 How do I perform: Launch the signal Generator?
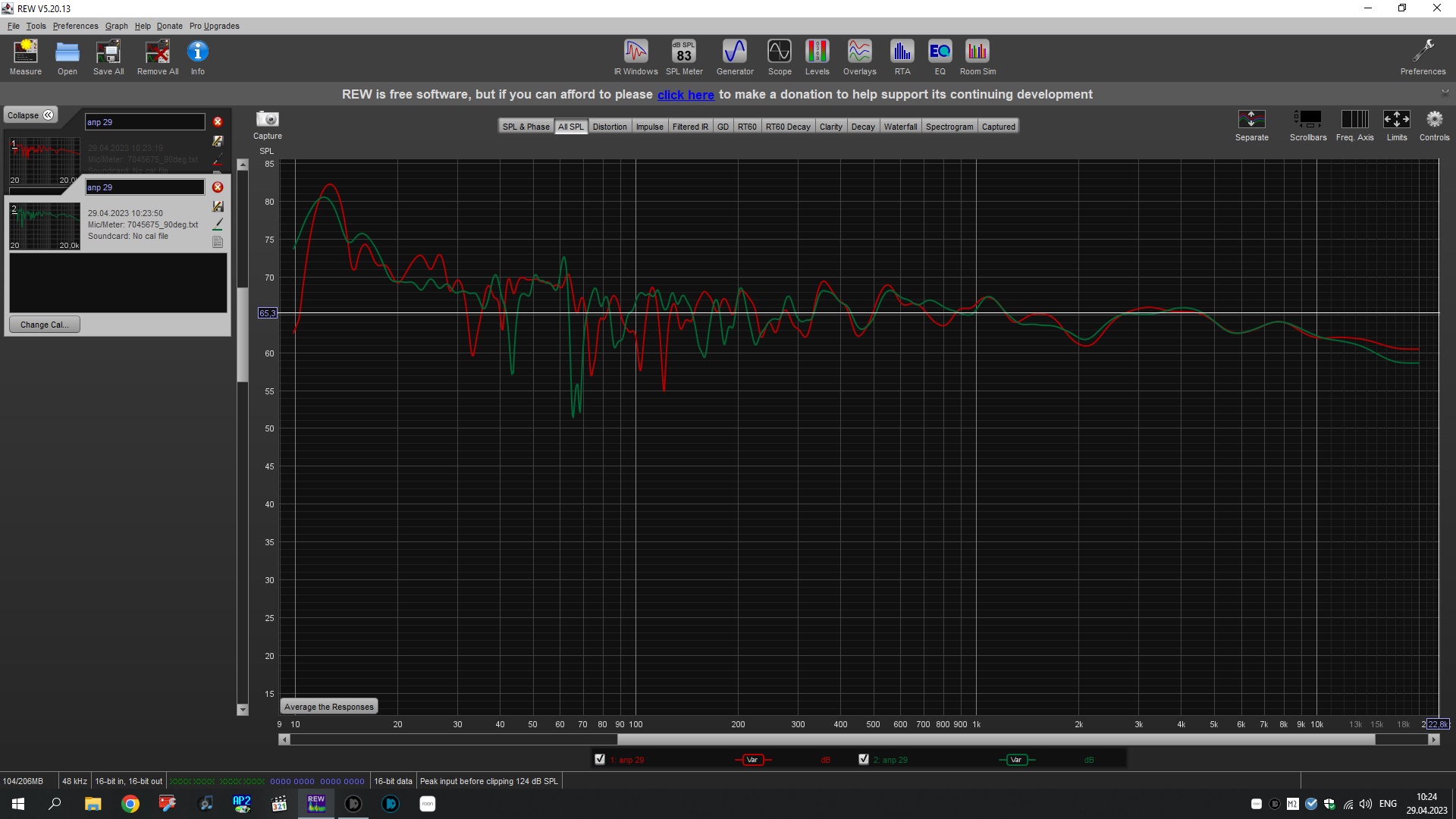(735, 58)
